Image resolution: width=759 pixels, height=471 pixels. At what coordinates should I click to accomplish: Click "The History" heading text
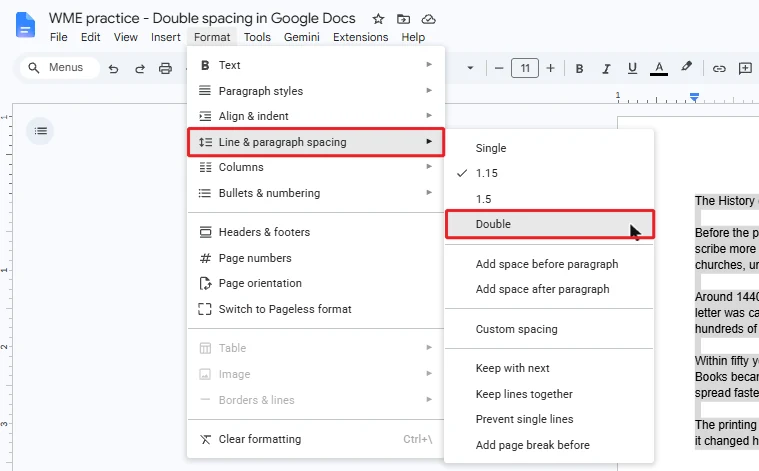pos(725,200)
